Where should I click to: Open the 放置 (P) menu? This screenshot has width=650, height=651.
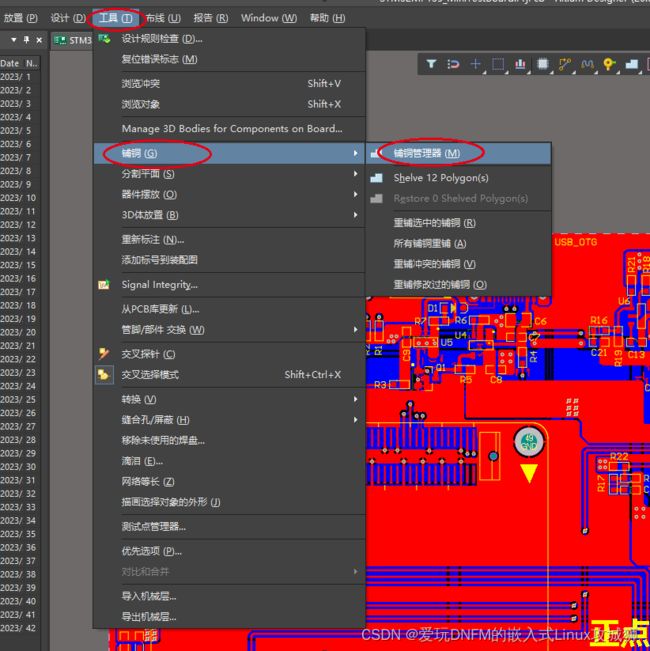[x=20, y=18]
